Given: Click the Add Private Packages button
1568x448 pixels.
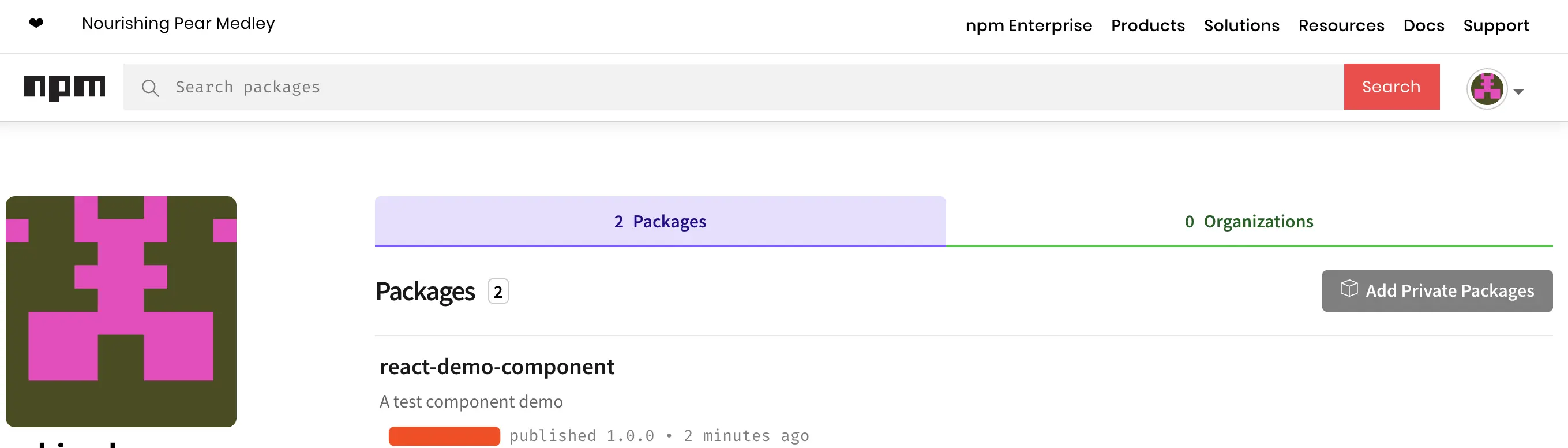Looking at the screenshot, I should tap(1436, 291).
